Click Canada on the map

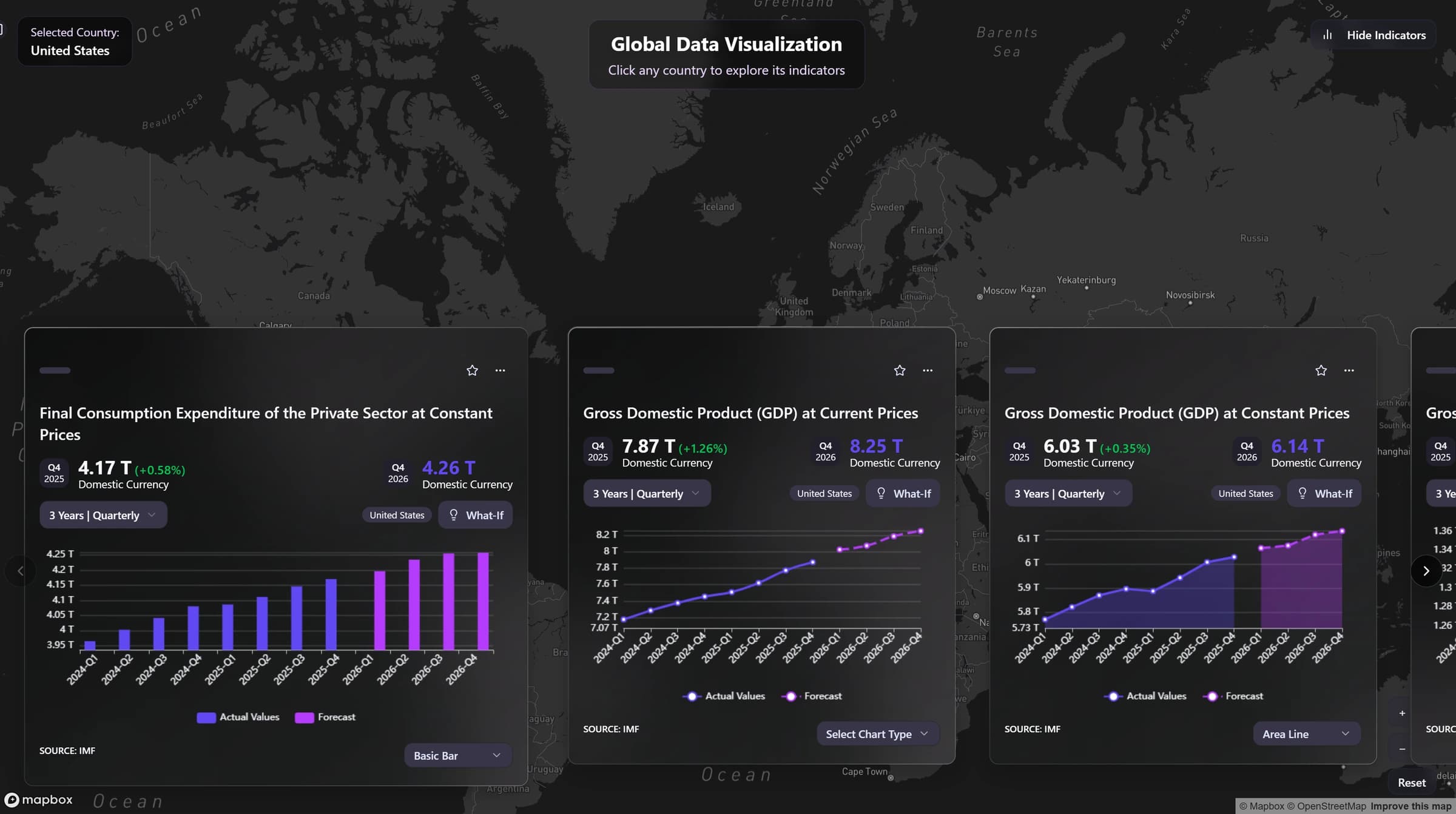[314, 295]
